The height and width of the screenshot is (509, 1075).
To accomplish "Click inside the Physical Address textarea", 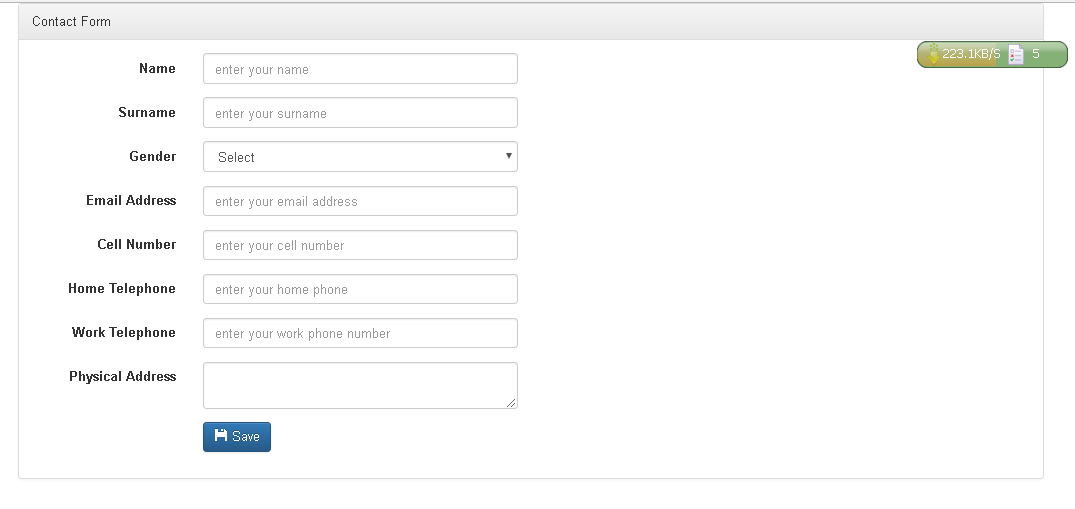I will [x=360, y=385].
